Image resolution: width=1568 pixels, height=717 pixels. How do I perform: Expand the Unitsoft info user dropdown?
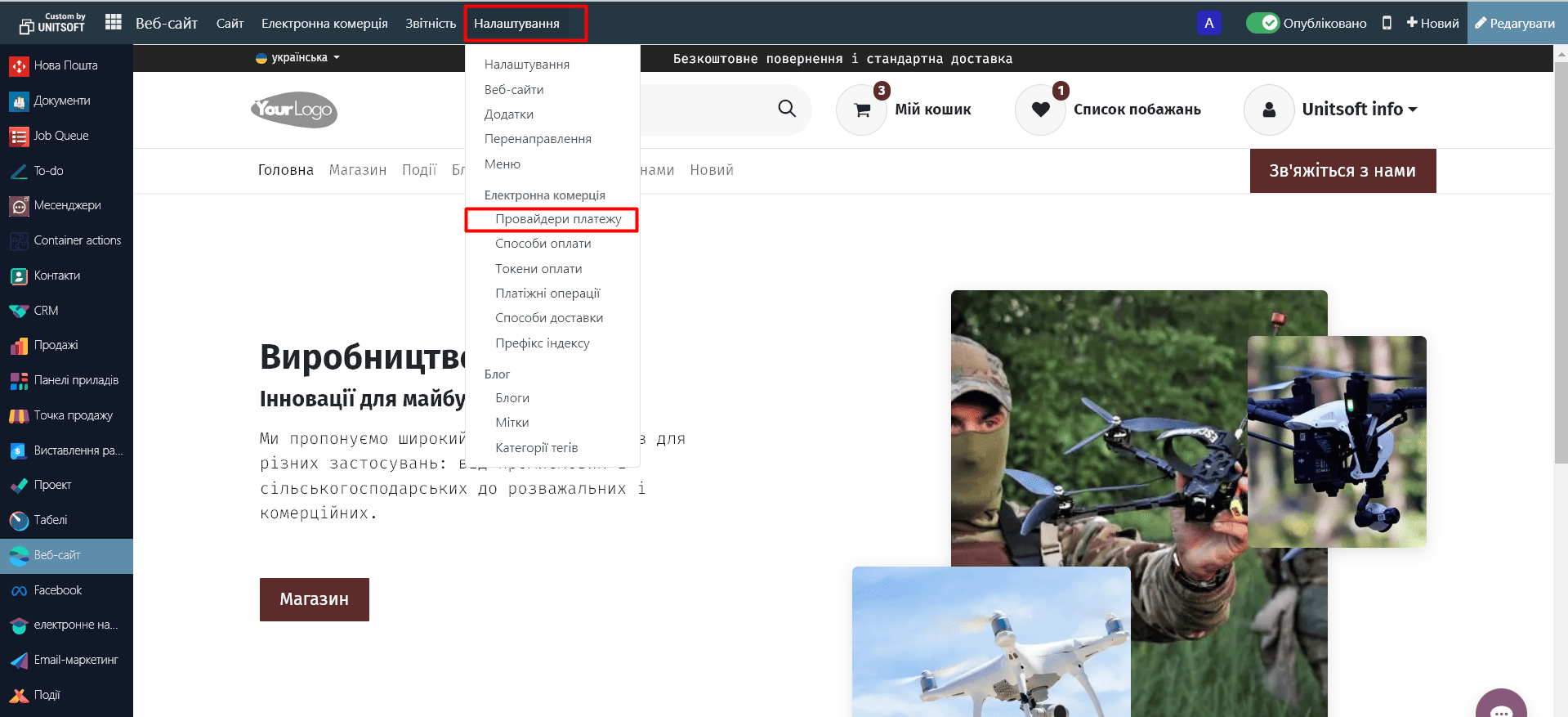pyautogui.click(x=1359, y=110)
